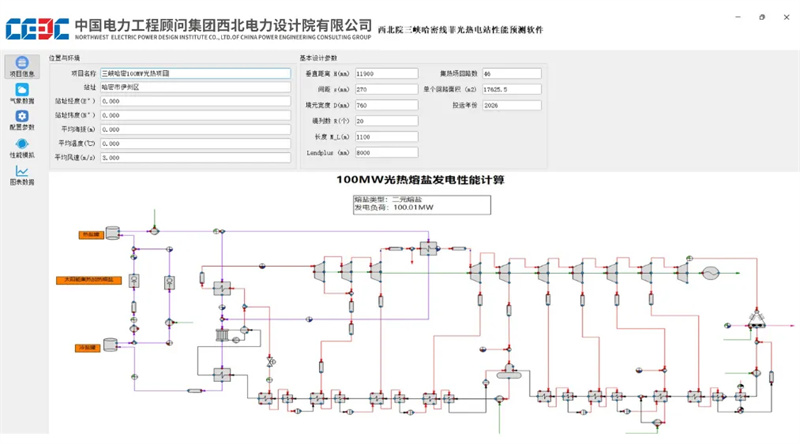The height and width of the screenshot is (444, 800).
Task: Edit the 平均温度 temperature field
Action: [195, 144]
